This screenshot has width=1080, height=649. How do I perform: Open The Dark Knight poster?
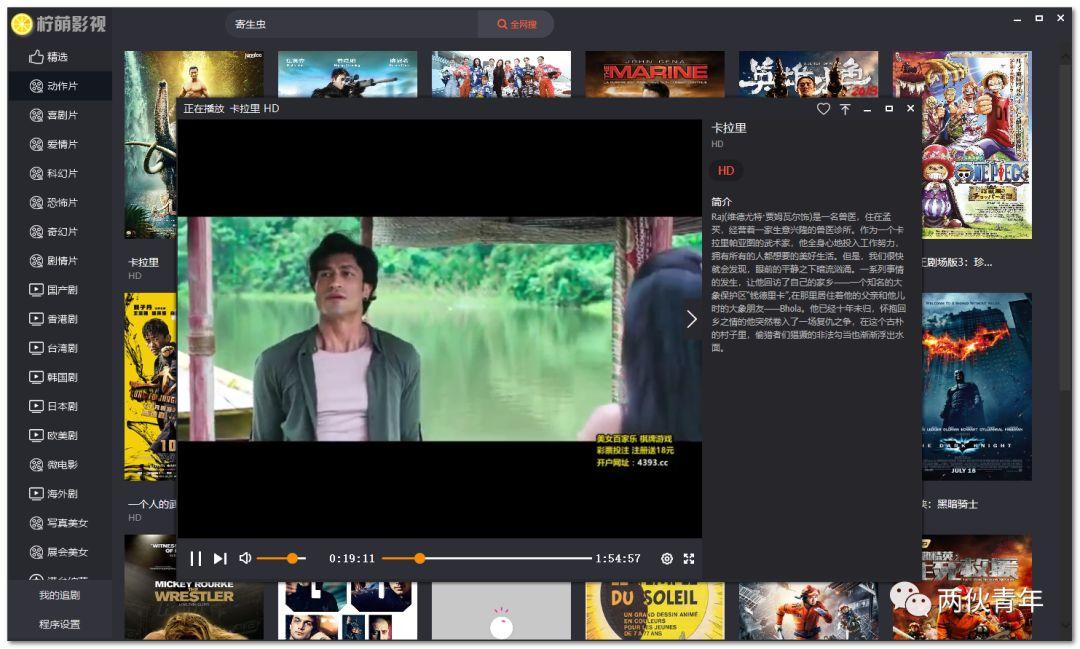coord(977,387)
